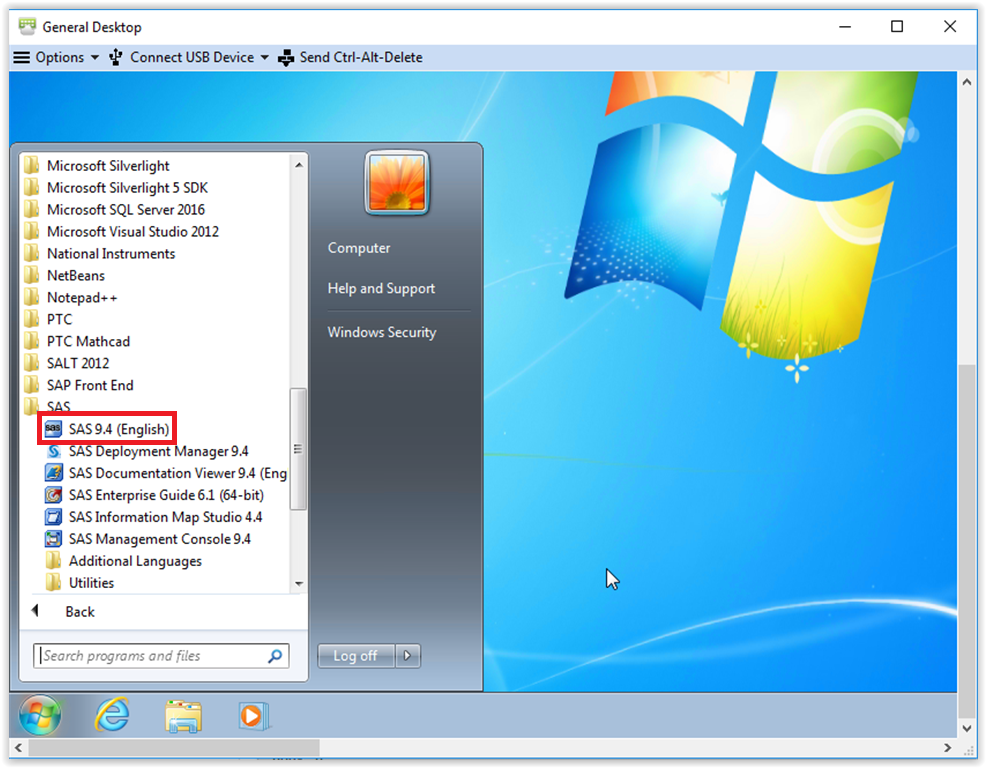986x768 pixels.
Task: Open the Microsoft Silverlight 5 SDK folder icon
Action: [x=31, y=187]
